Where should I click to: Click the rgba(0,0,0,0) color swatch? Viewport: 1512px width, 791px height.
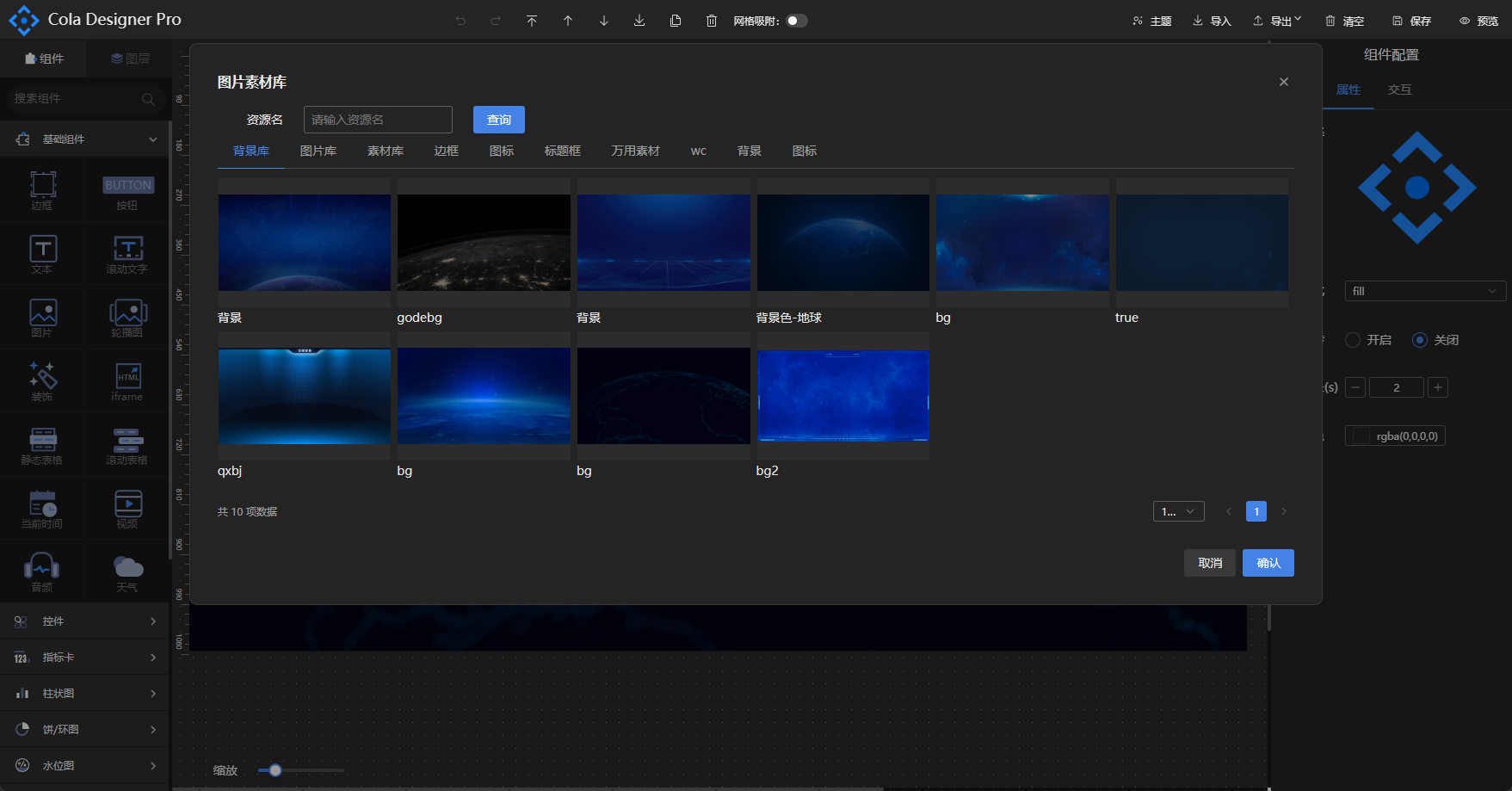(1361, 436)
